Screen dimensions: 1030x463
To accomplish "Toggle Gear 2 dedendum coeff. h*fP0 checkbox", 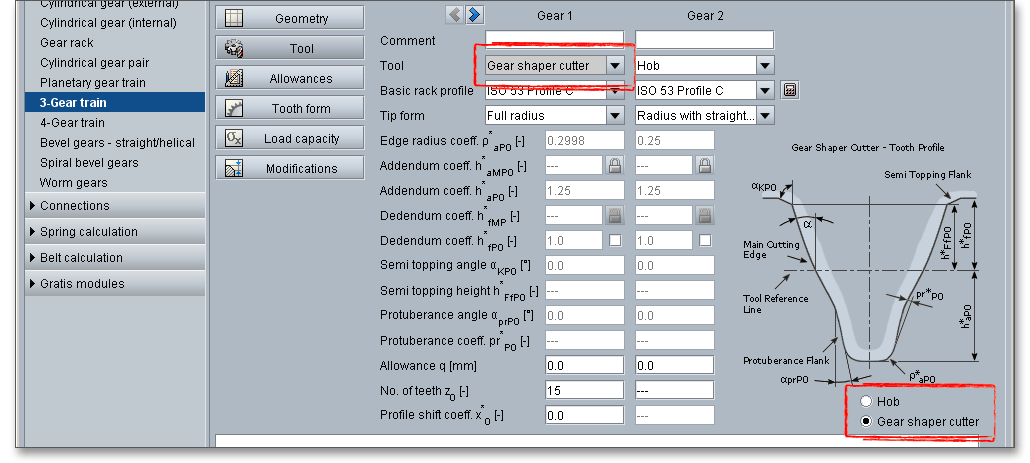I will tap(705, 240).
